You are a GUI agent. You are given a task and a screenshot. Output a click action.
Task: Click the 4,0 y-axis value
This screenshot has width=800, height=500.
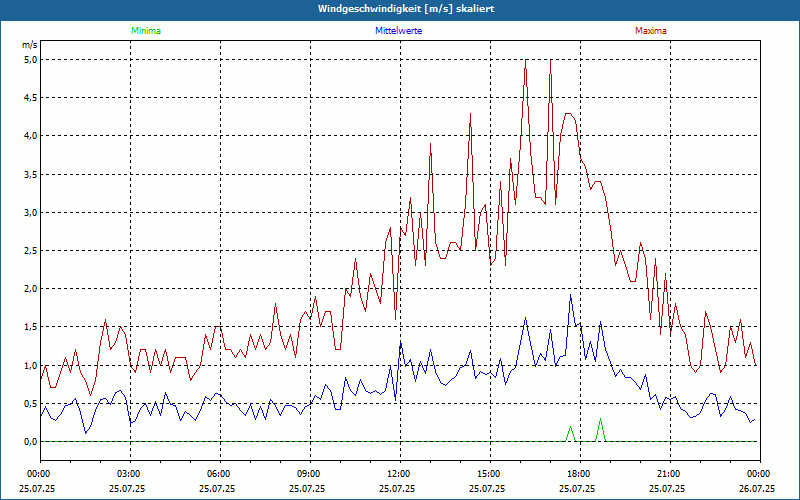point(31,136)
